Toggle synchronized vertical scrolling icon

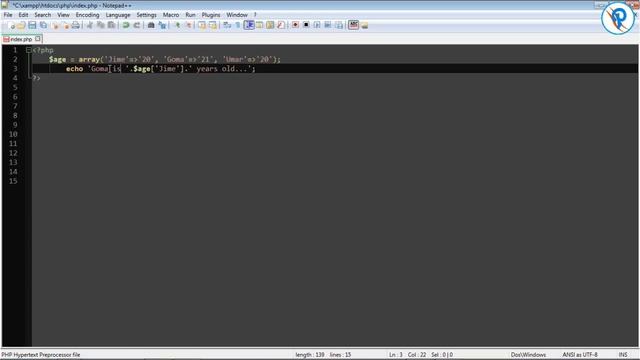[x=202, y=25]
